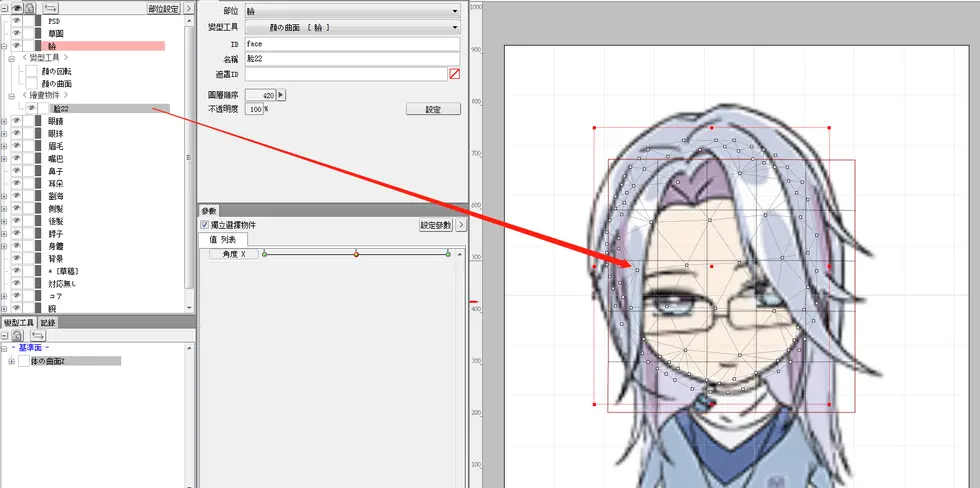Toggle the box beside 顏の曲面 deformer
This screenshot has width=980, height=488.
(31, 83)
